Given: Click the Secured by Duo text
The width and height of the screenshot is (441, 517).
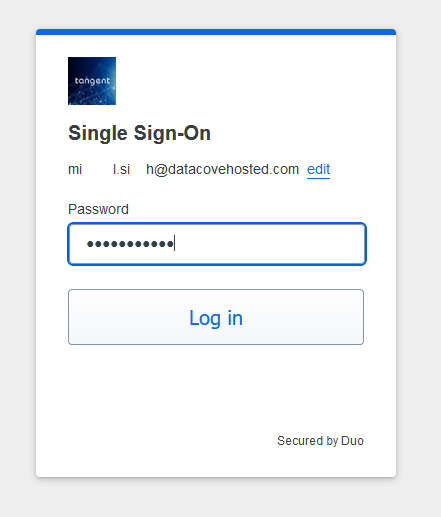Looking at the screenshot, I should tap(320, 441).
